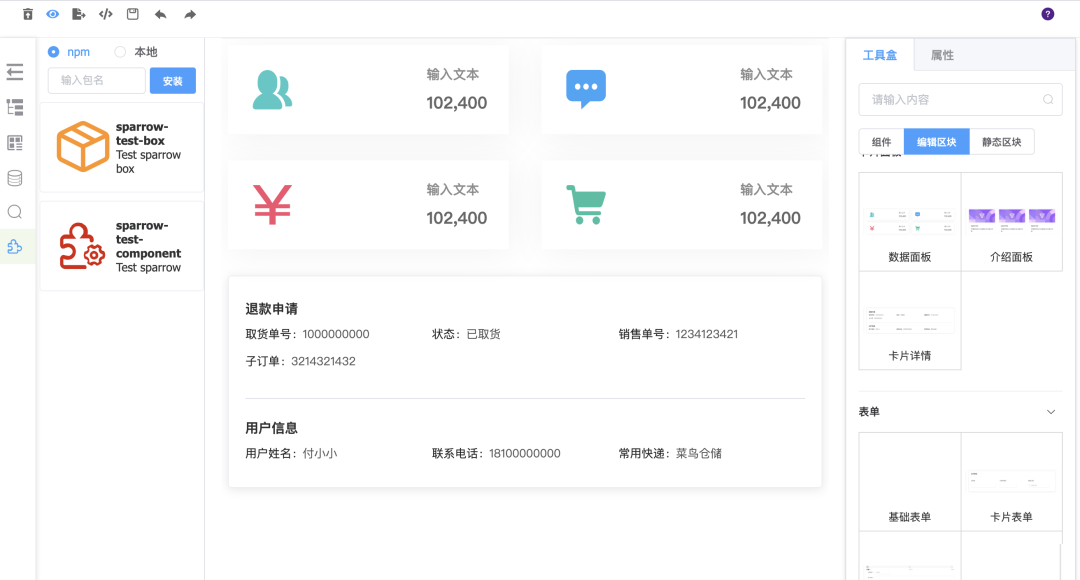This screenshot has height=580, width=1080.
Task: Toggle the eye preview icon
Action: (x=53, y=14)
